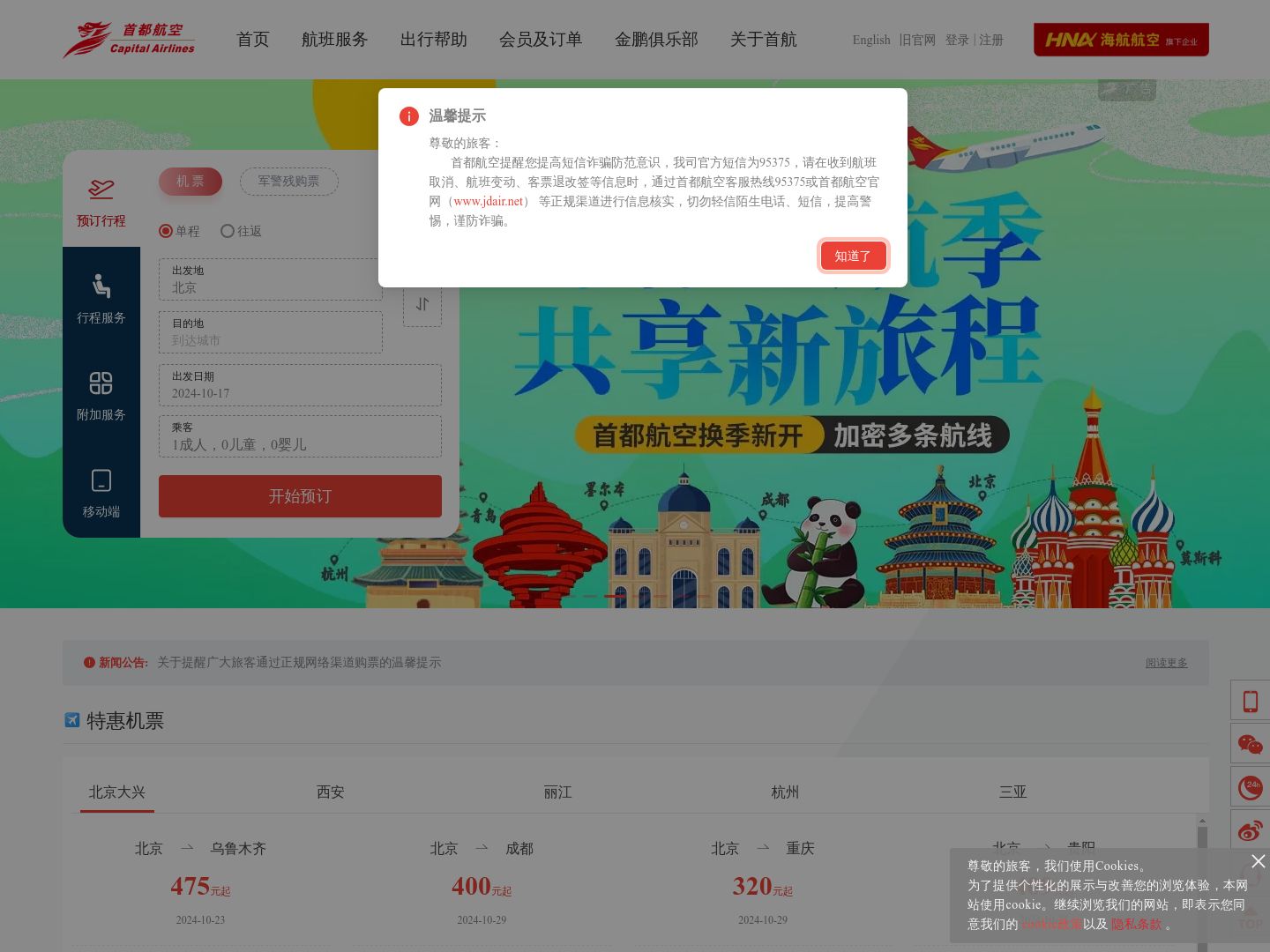This screenshot has height=952, width=1270.
Task: Open the 阅读更多 news link
Action: click(x=1167, y=663)
